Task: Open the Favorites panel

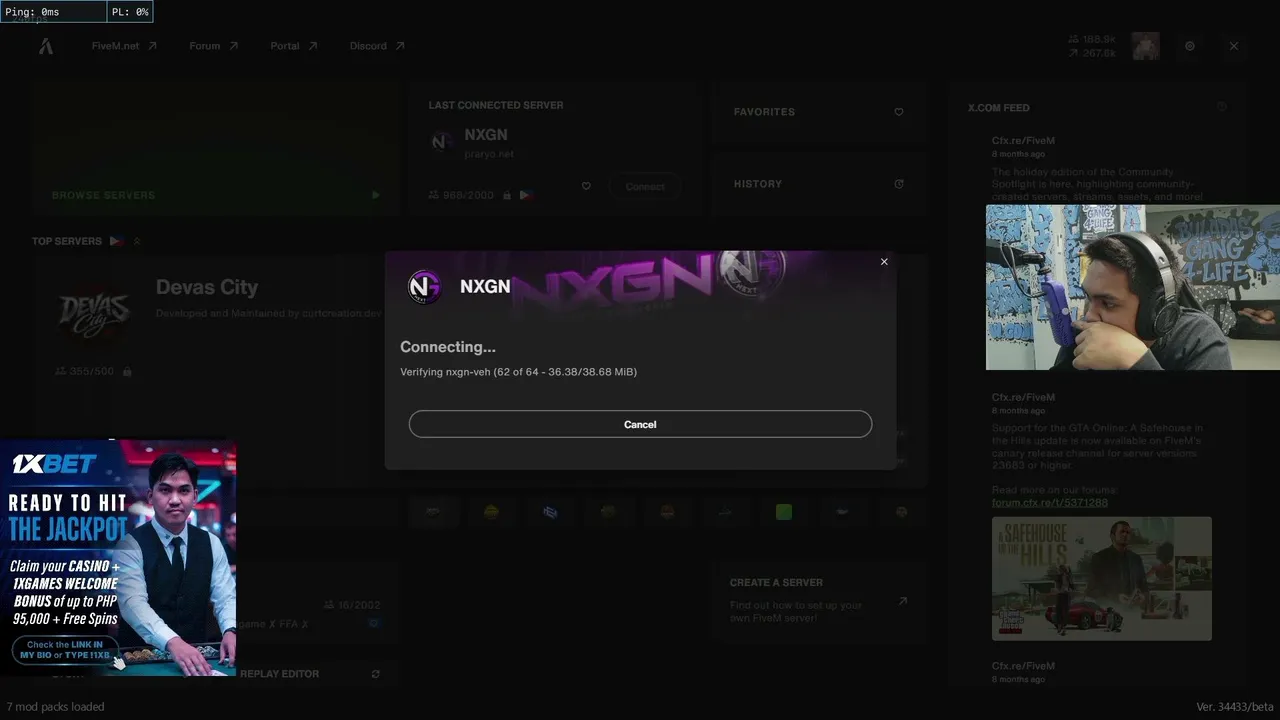Action: [x=819, y=112]
